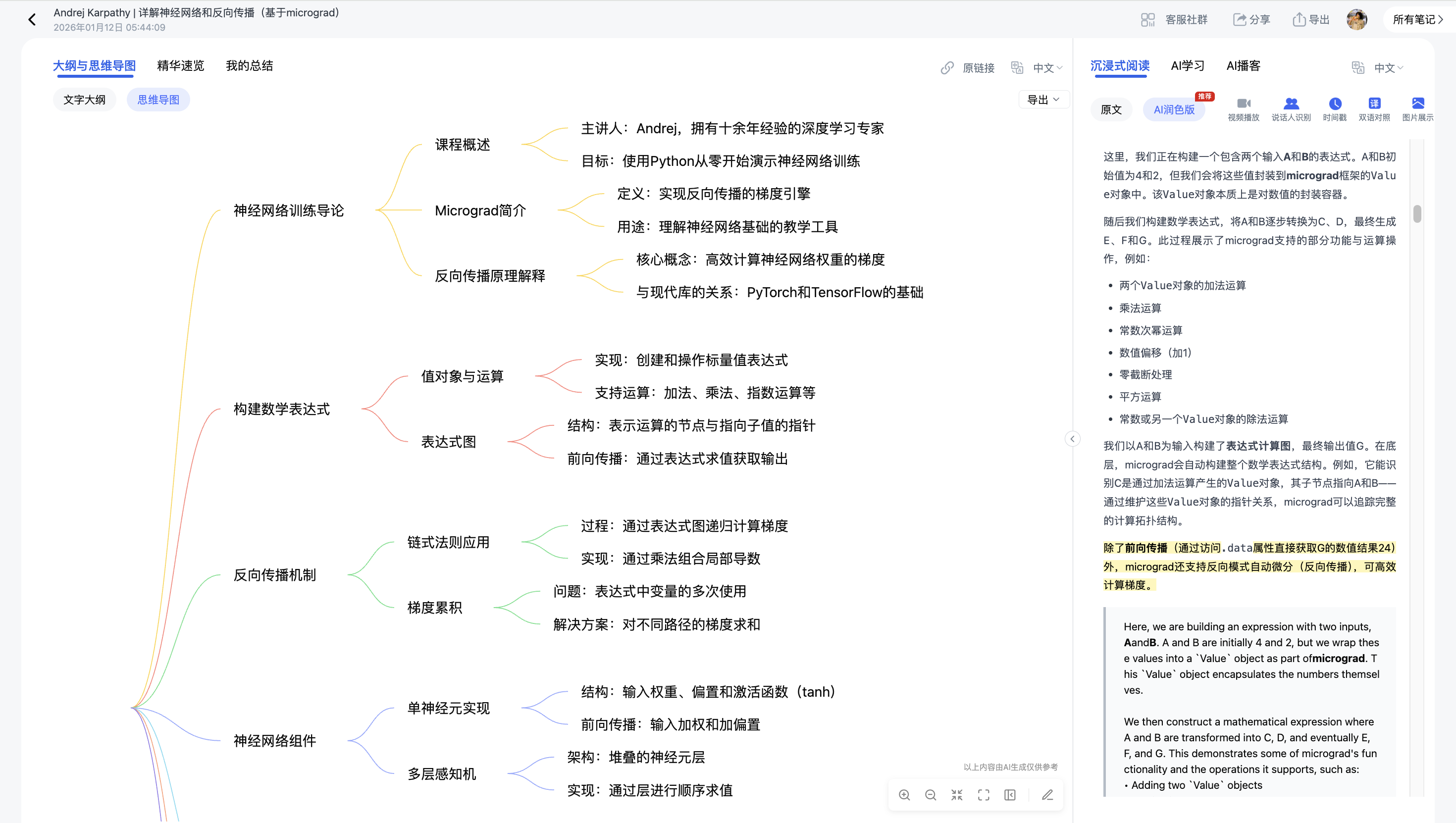Switch to the AI学习 tab
1456x823 pixels.
point(1188,65)
